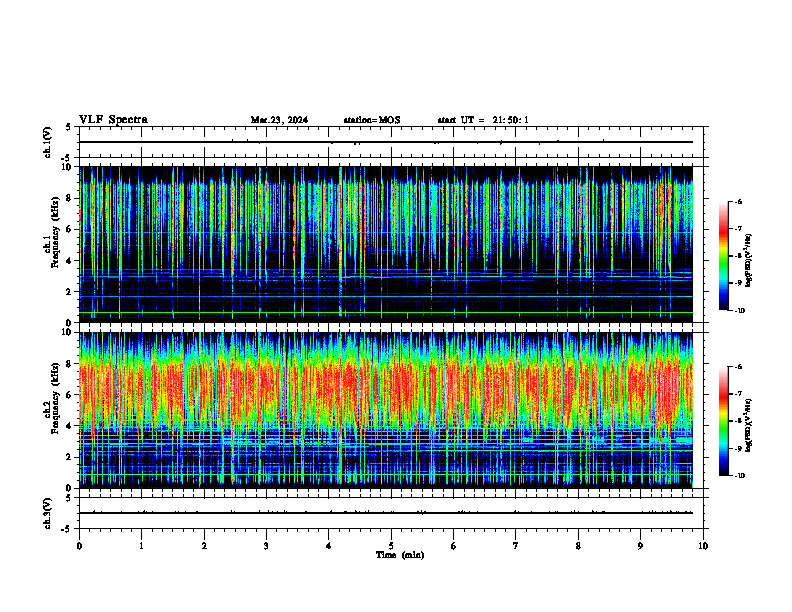Click the ch.2 spectrogram plot area
Screen dimensions: 792x612
click(386, 410)
